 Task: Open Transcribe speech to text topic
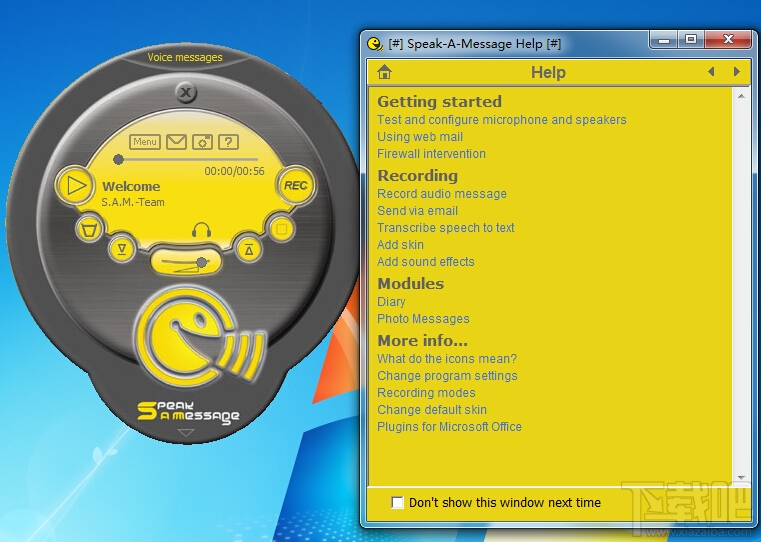click(446, 228)
